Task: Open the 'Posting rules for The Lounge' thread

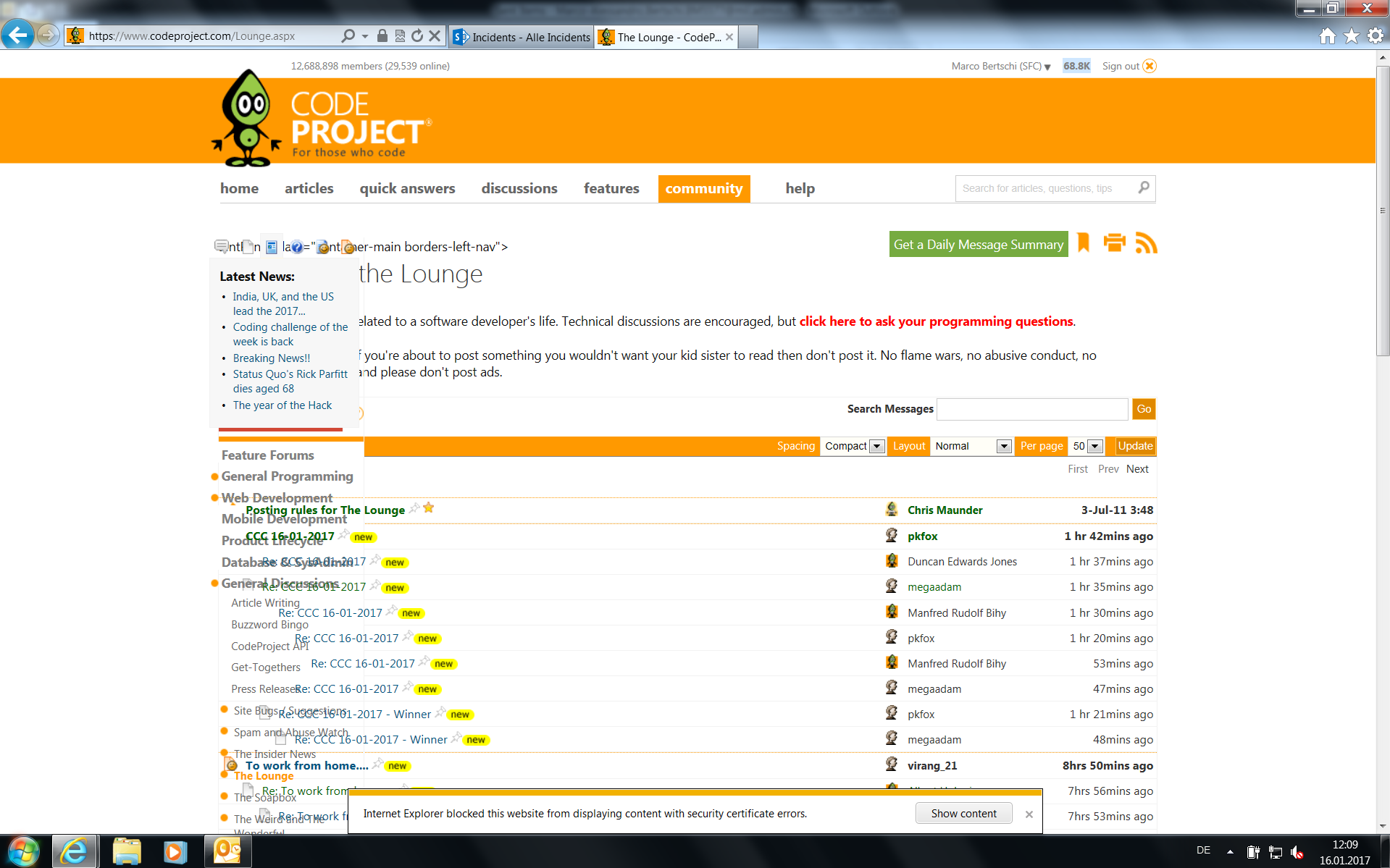Action: 325,510
